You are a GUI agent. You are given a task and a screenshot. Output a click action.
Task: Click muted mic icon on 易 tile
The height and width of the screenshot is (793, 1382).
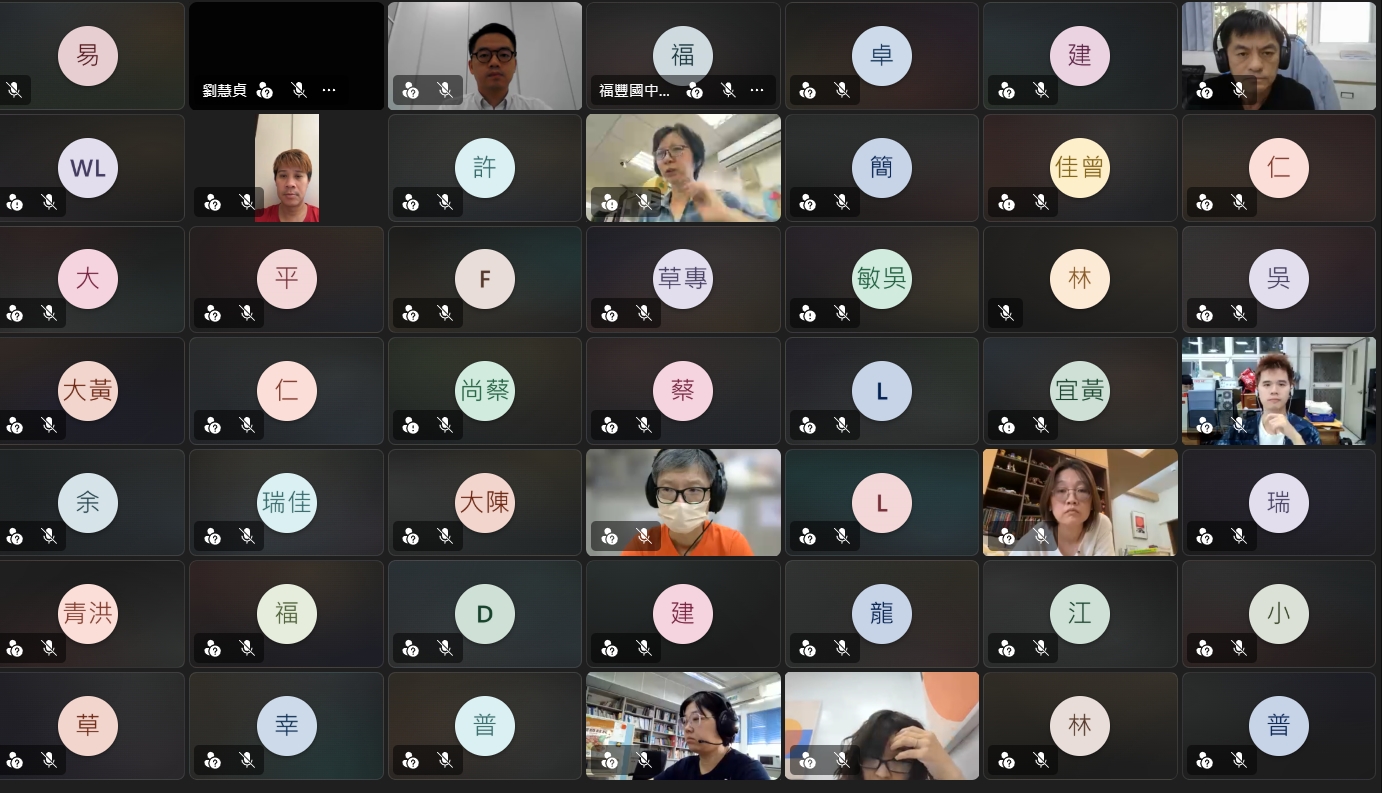pyautogui.click(x=49, y=91)
